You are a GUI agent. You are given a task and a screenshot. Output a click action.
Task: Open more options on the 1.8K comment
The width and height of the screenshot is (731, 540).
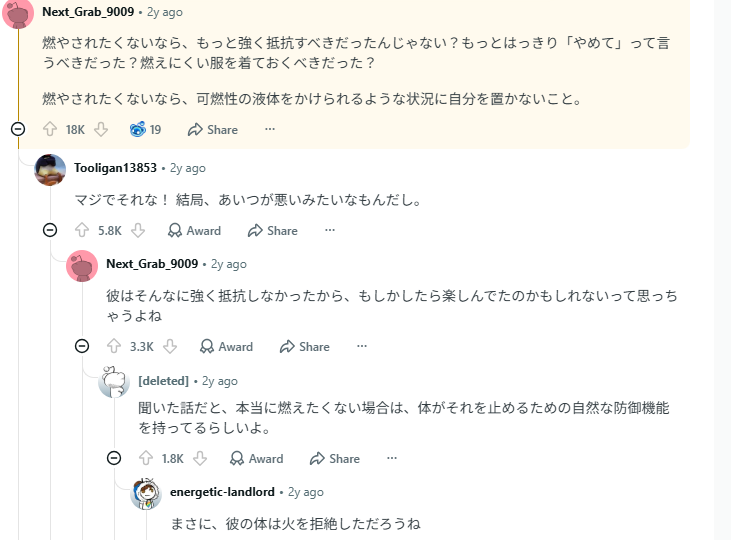click(392, 458)
